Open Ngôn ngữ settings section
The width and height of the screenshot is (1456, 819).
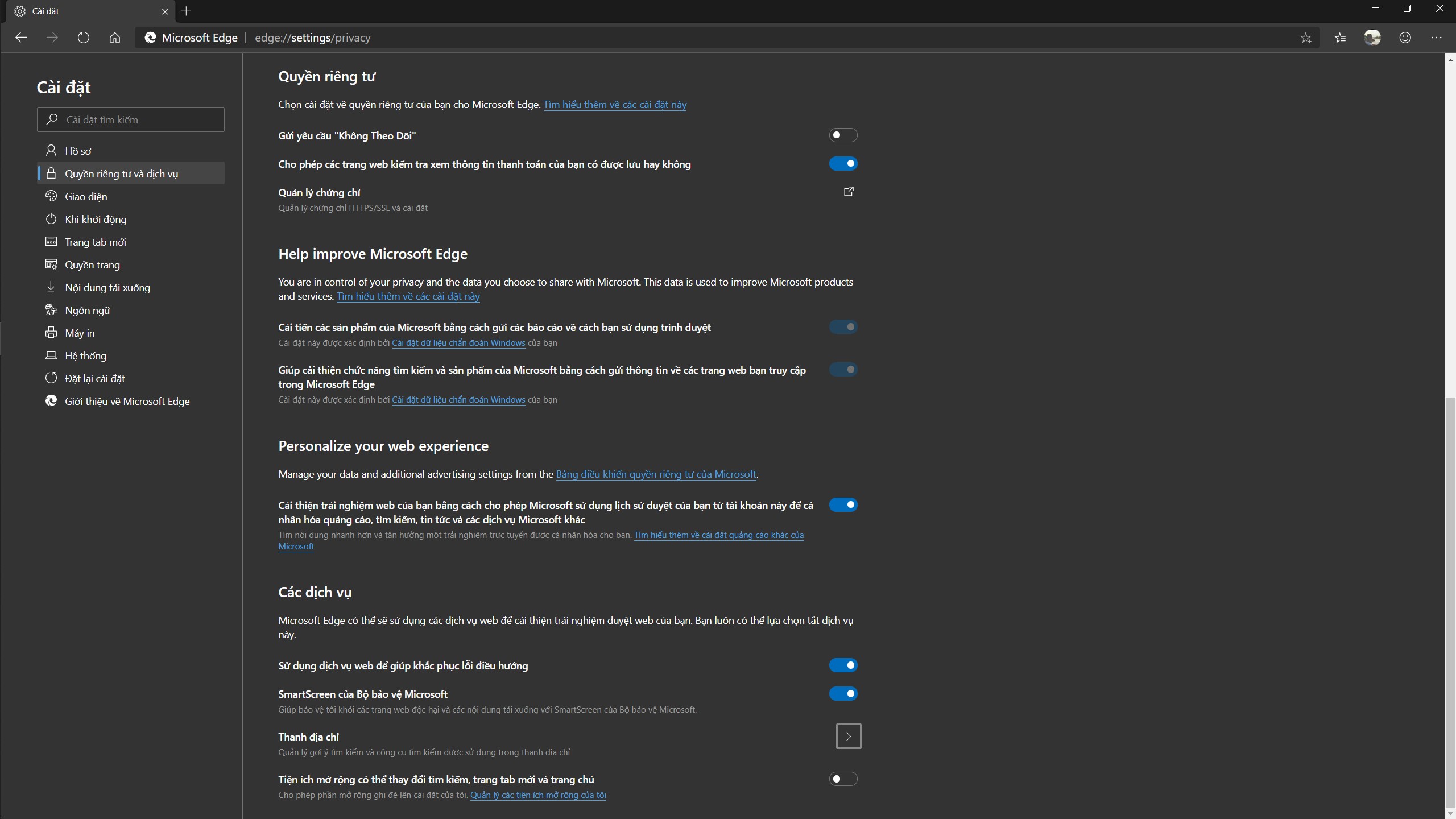tap(131, 310)
